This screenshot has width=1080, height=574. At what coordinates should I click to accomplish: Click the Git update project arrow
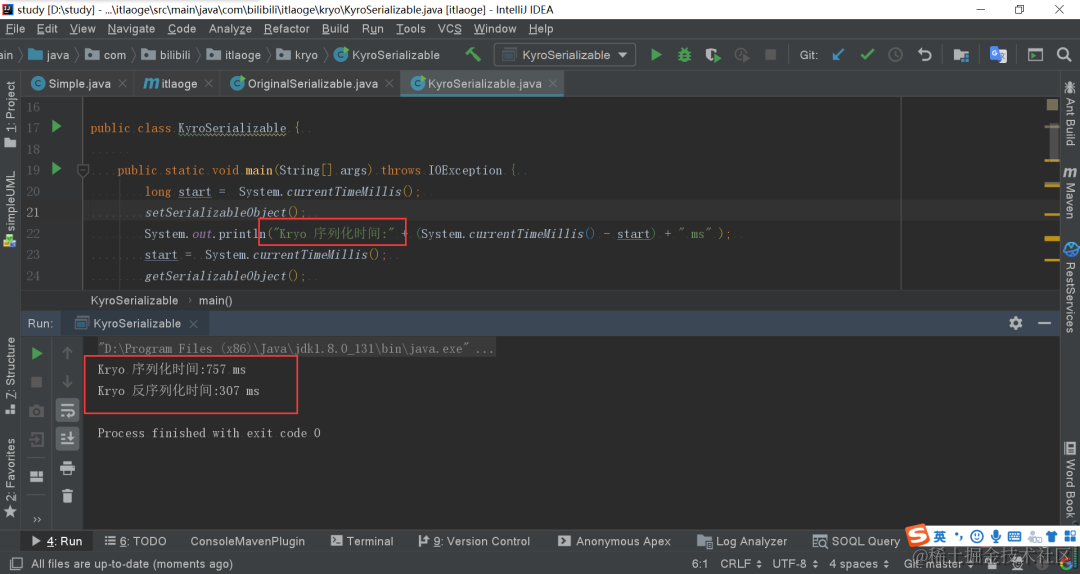tap(838, 54)
